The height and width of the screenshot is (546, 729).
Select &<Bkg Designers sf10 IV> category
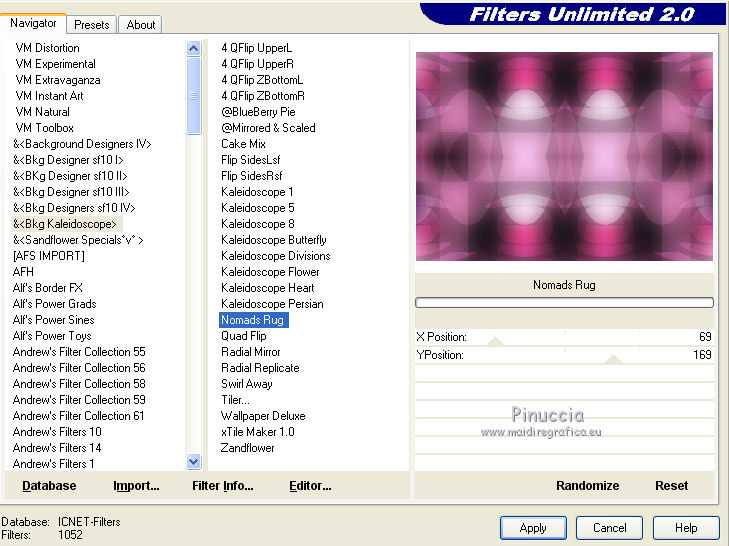pyautogui.click(x=74, y=208)
